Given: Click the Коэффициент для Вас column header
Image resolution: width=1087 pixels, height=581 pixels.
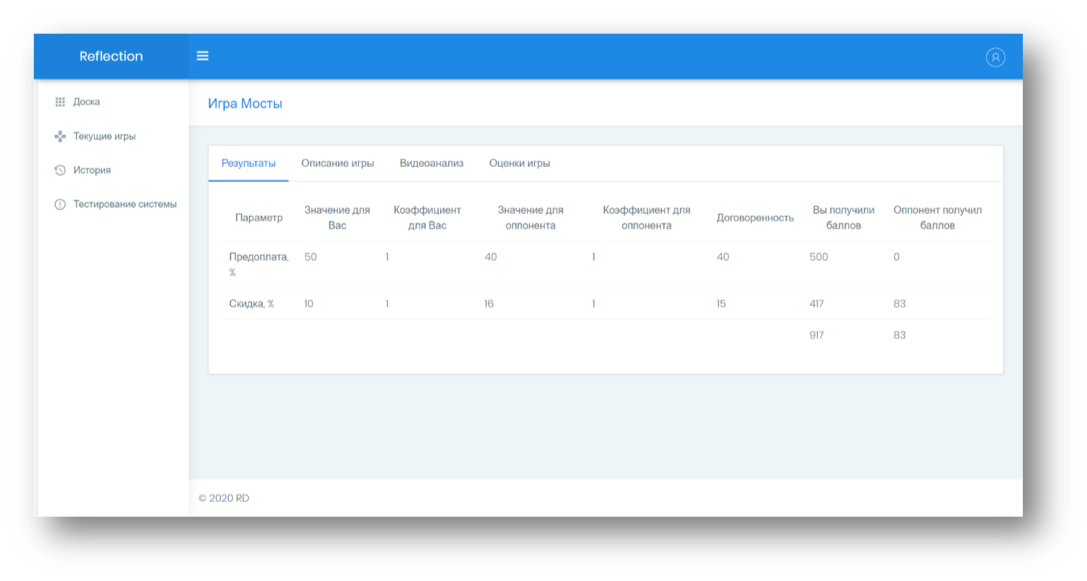Looking at the screenshot, I should click(x=427, y=218).
